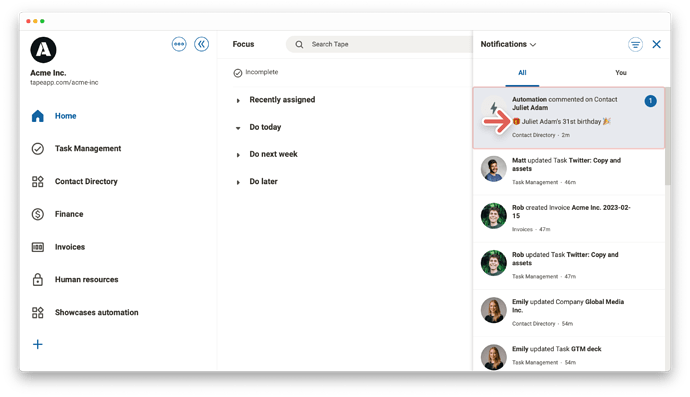Screen dimensions: 690x397
Task: Open Rob created Invoice Acme Inc. notification
Action: [569, 219]
